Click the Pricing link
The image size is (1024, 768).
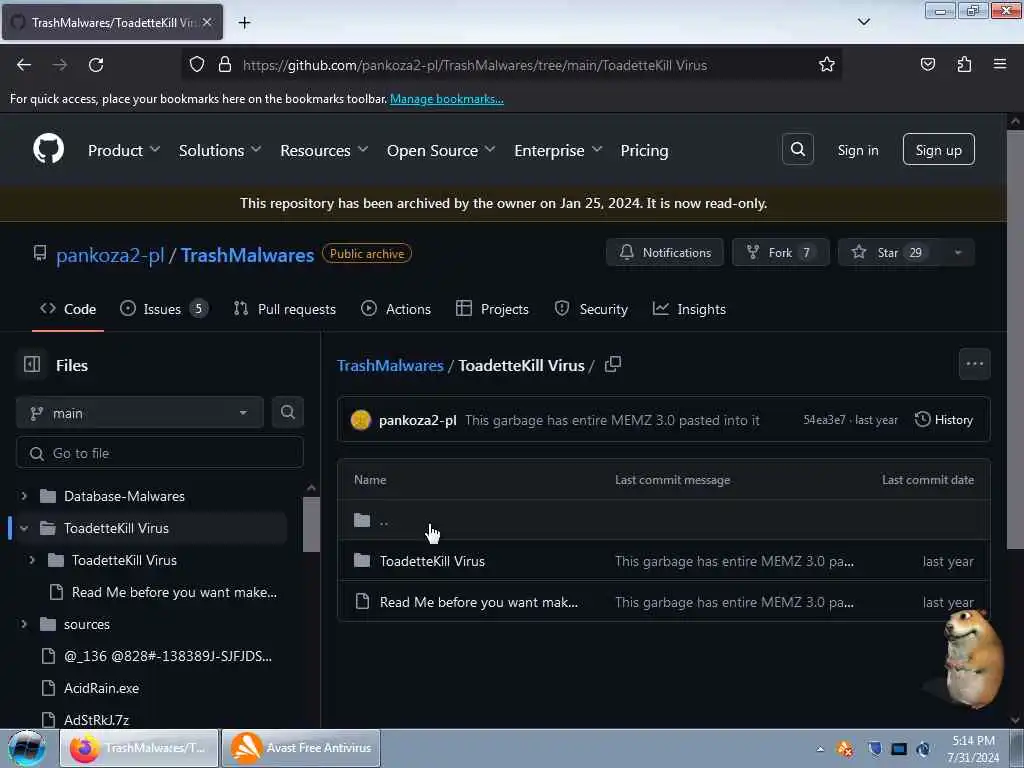coord(644,150)
